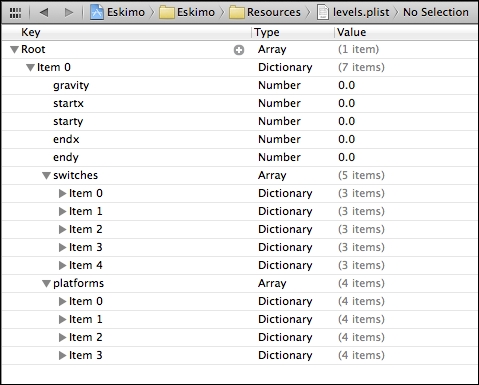Go forward with the right arrow
479x385 pixels.
click(x=69, y=12)
